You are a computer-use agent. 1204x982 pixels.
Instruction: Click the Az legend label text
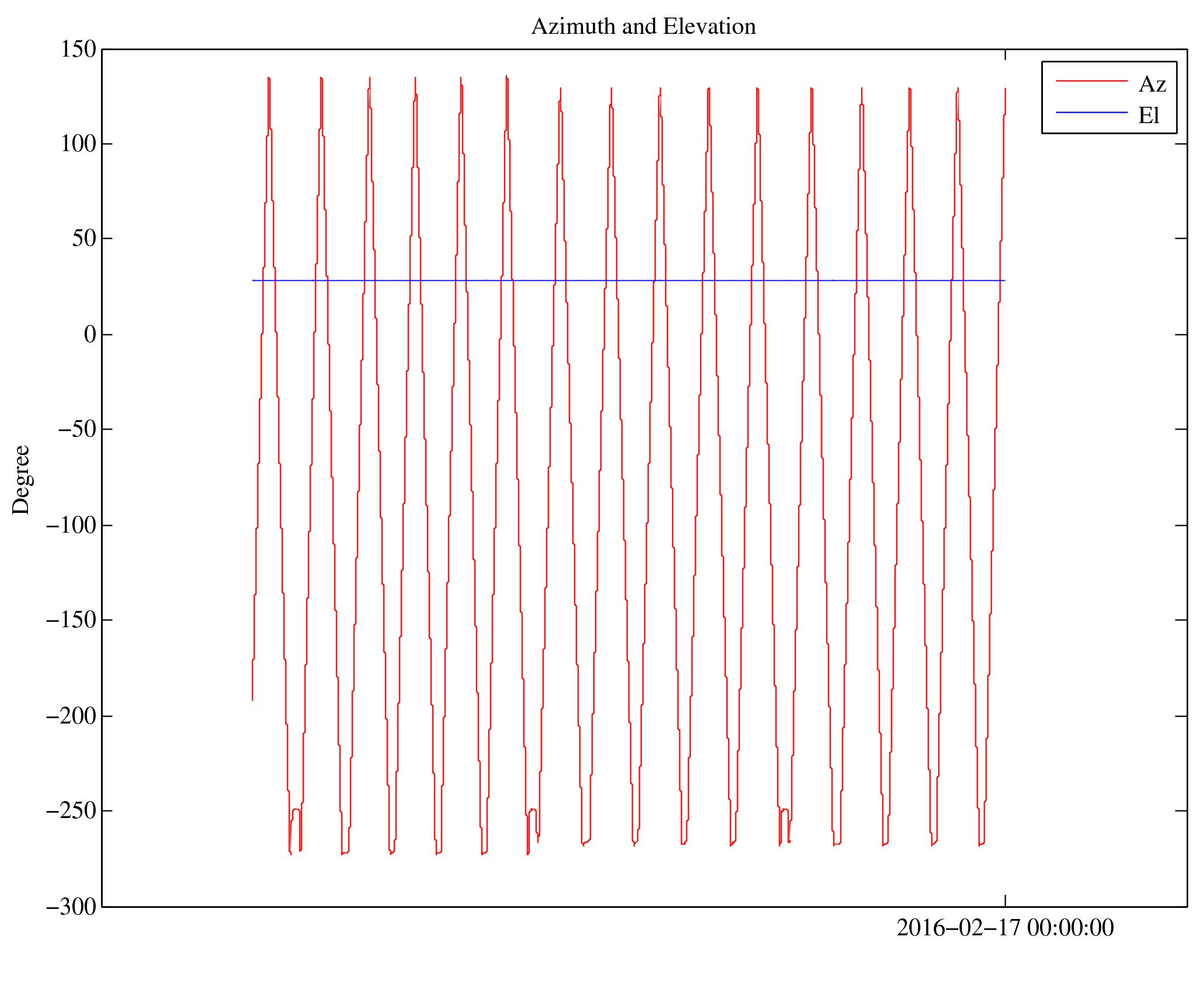pyautogui.click(x=1152, y=85)
